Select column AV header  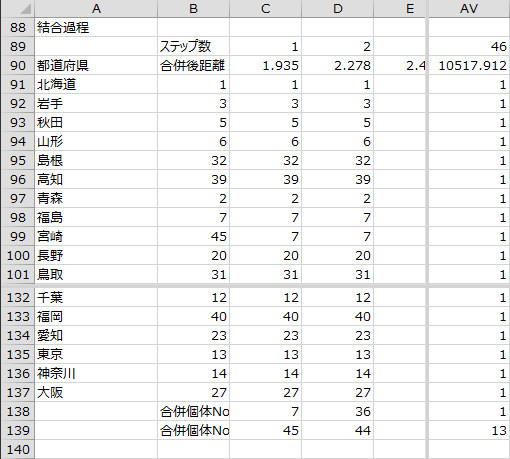point(469,8)
